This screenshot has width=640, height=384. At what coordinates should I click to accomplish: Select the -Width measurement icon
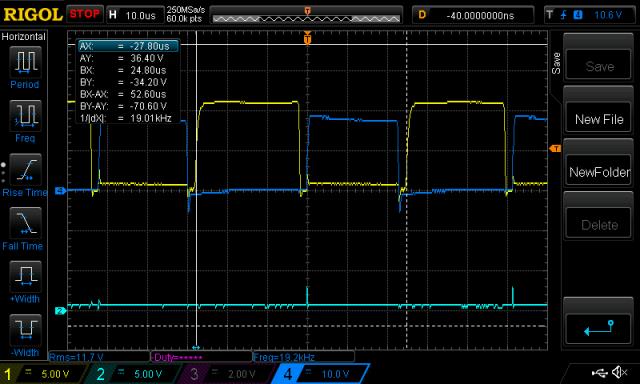25,330
